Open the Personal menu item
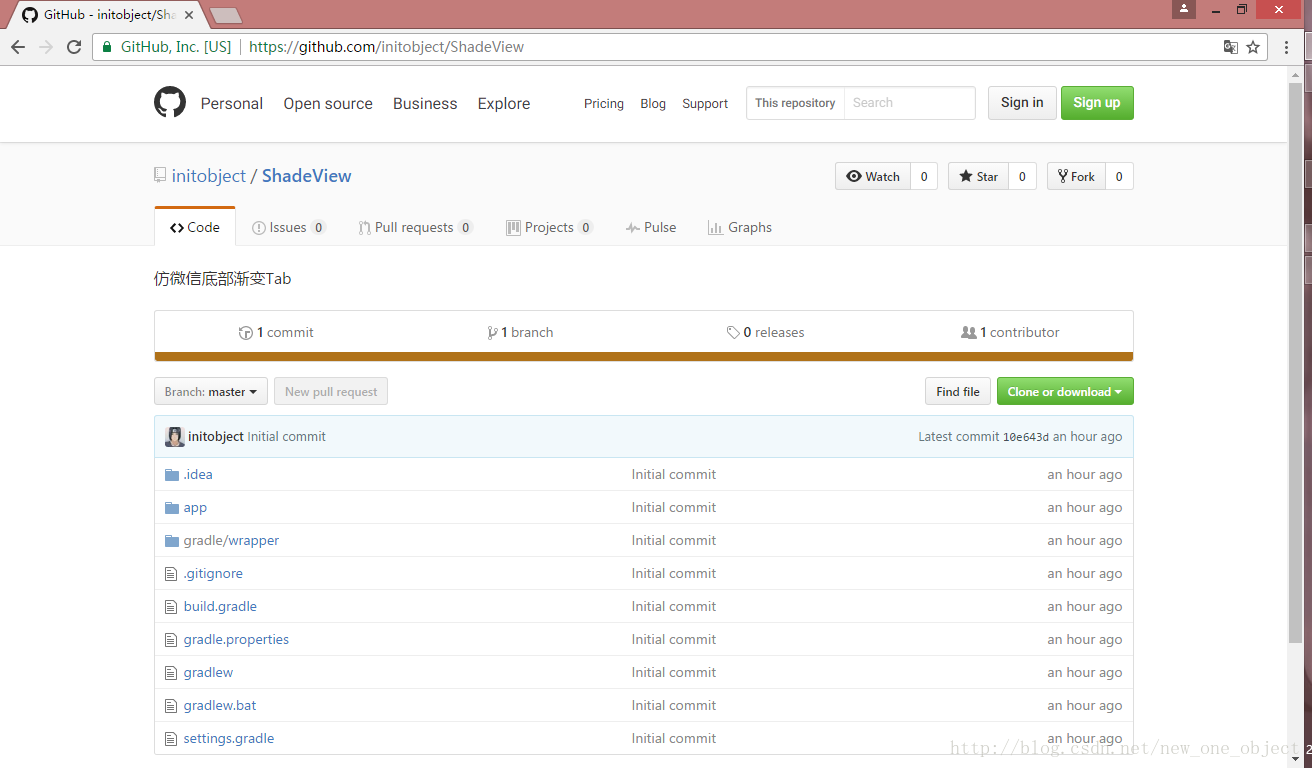The width and height of the screenshot is (1312, 768). click(232, 103)
